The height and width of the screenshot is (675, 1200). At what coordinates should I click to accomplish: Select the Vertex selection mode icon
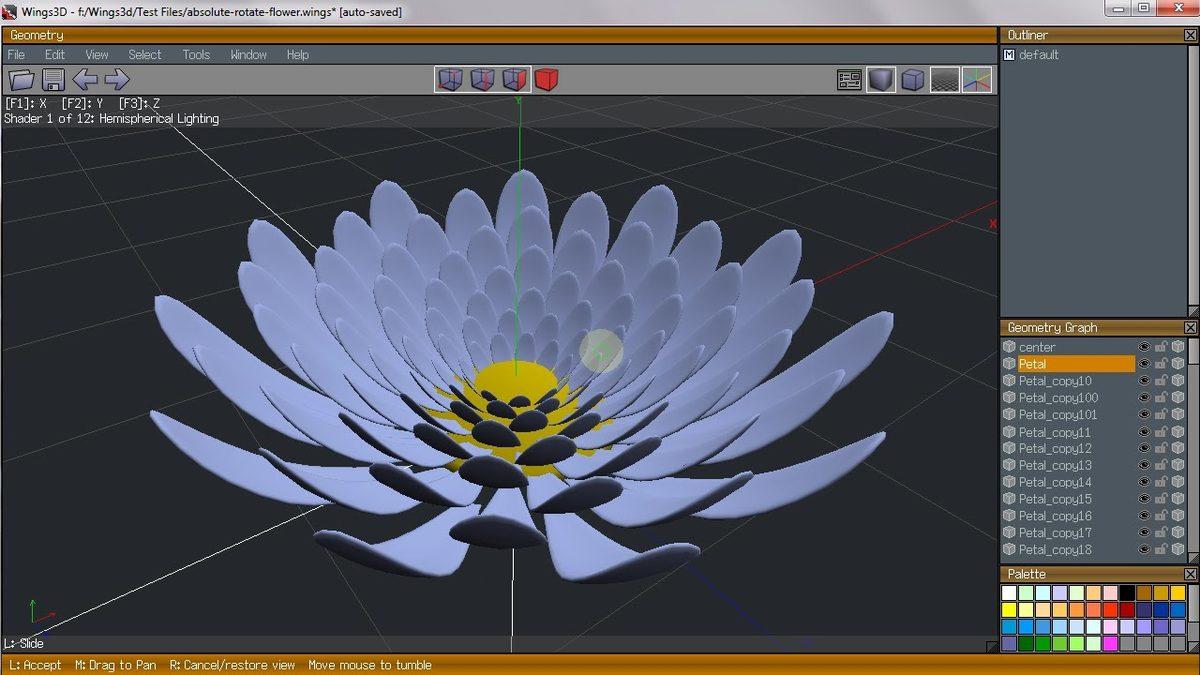pyautogui.click(x=450, y=79)
